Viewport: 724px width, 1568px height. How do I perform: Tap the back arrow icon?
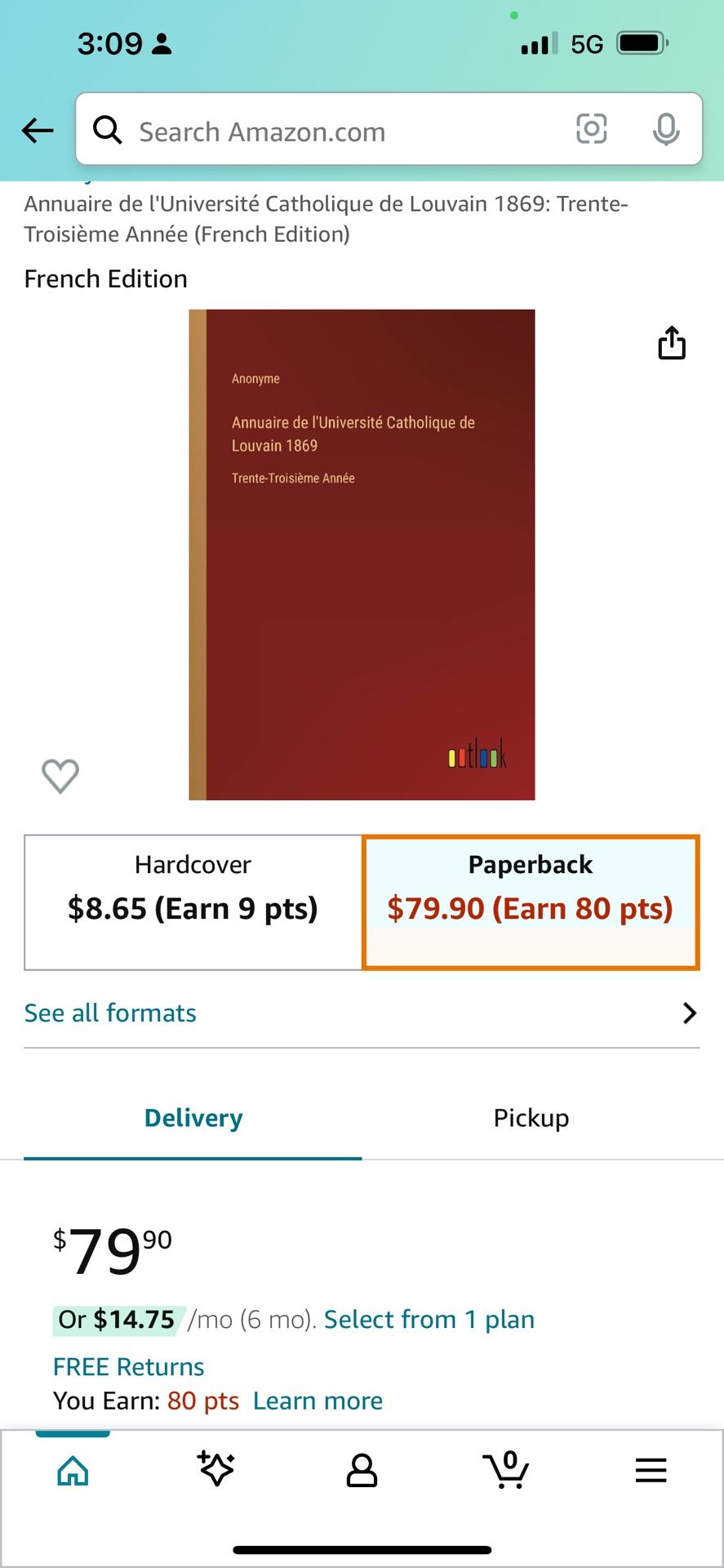[x=38, y=130]
